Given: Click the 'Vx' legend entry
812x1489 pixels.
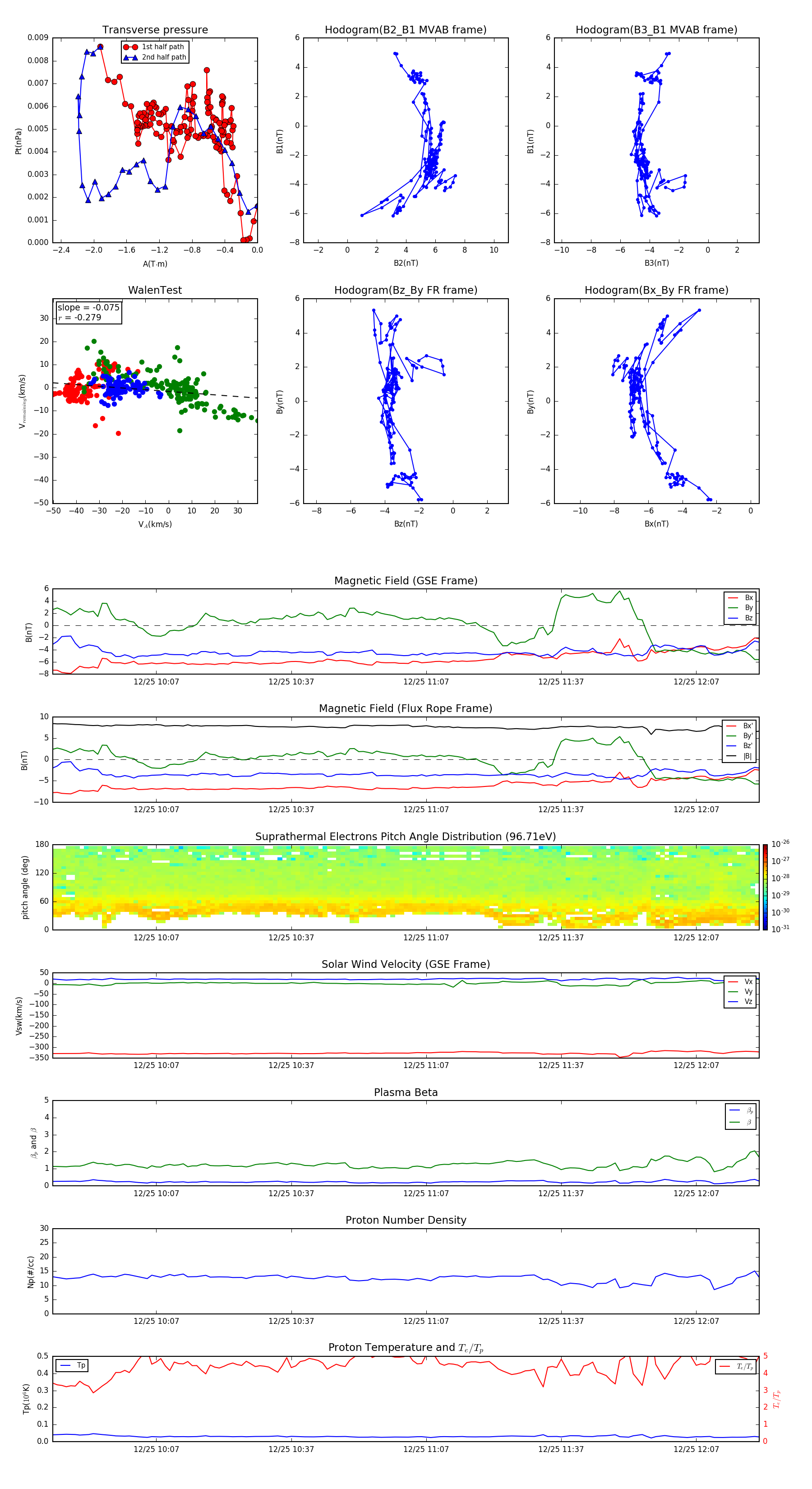Looking at the screenshot, I should (x=742, y=981).
